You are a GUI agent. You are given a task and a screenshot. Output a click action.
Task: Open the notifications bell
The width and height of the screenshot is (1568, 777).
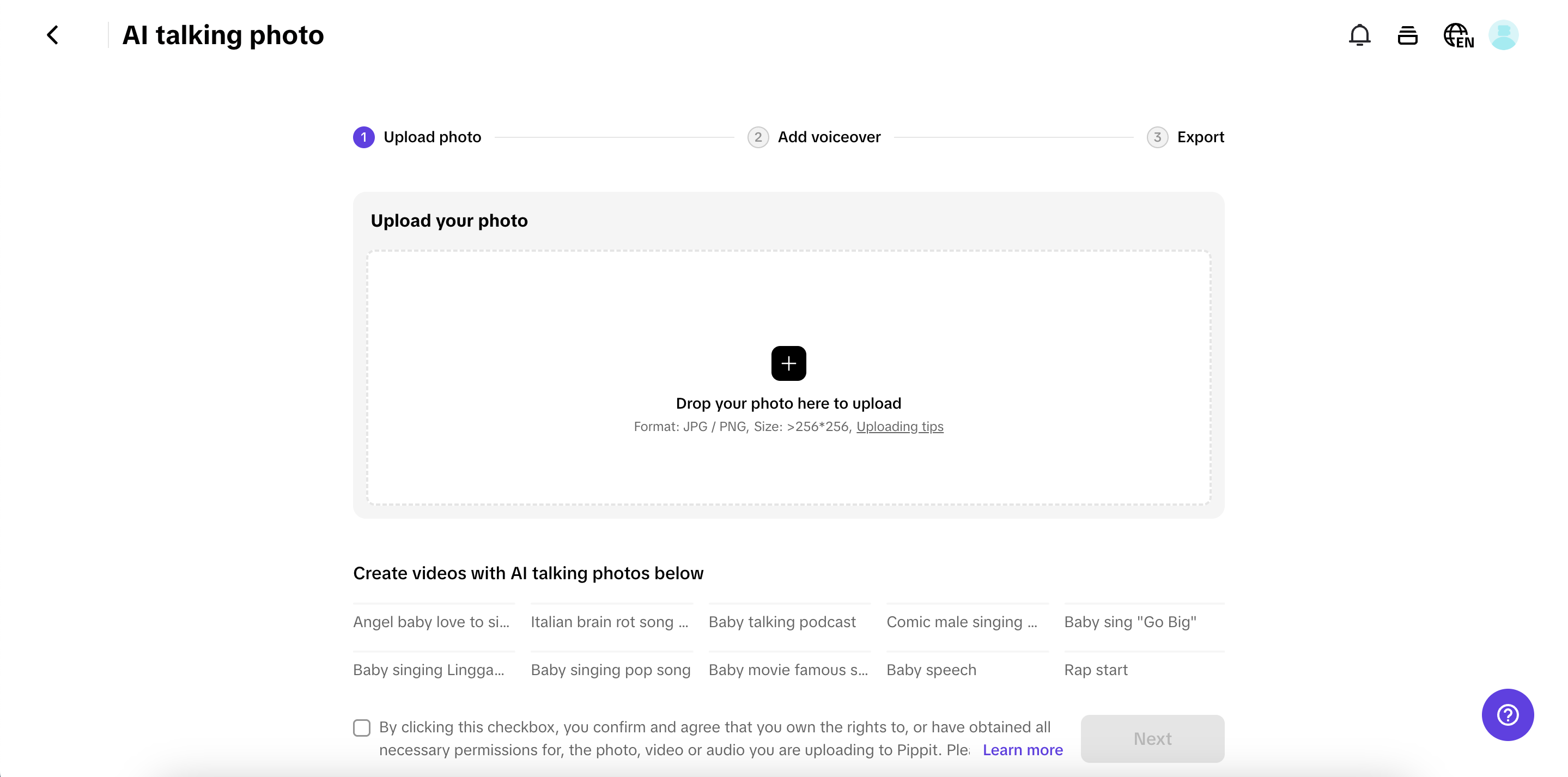click(x=1359, y=35)
